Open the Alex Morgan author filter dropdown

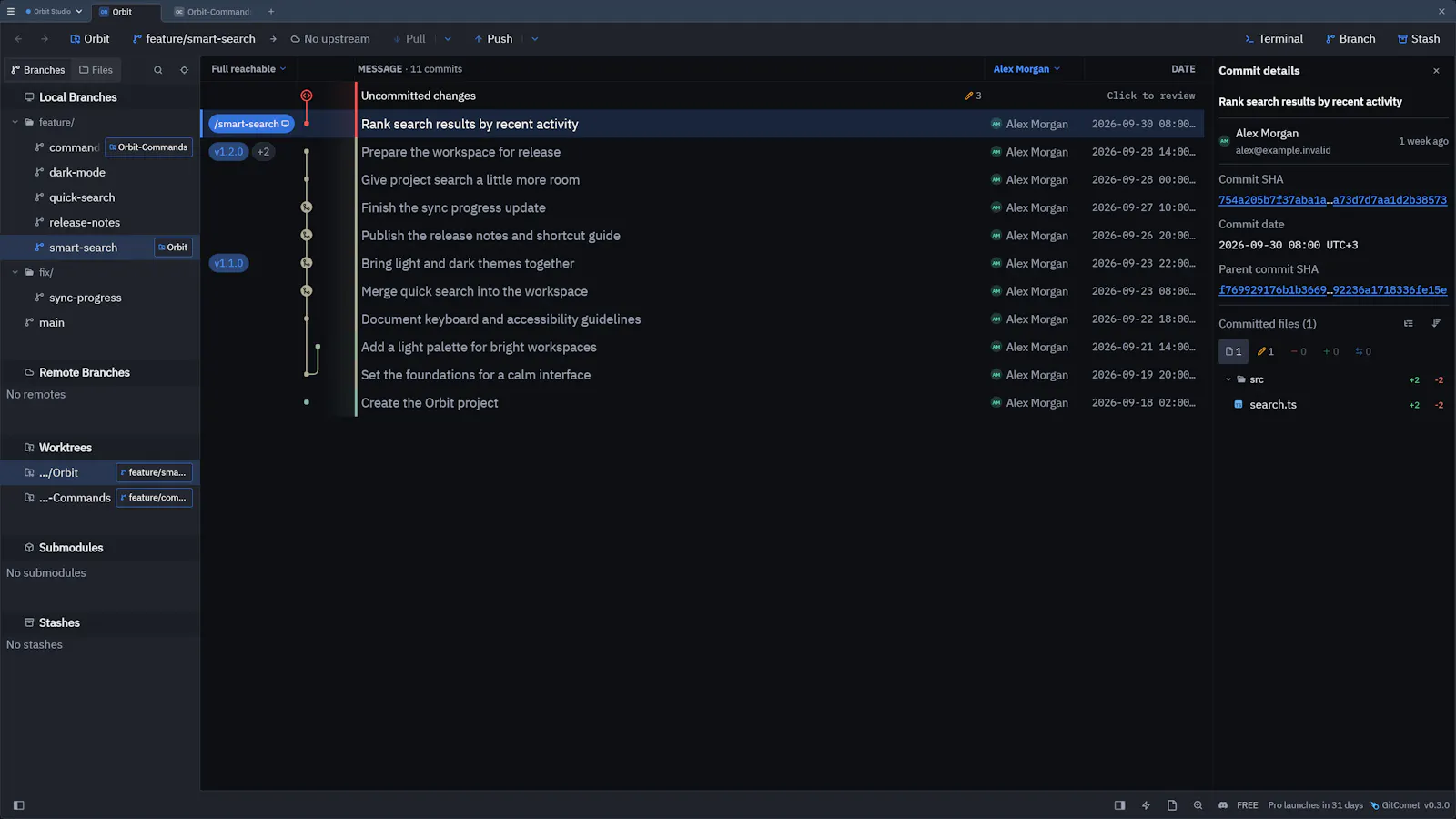click(1026, 69)
